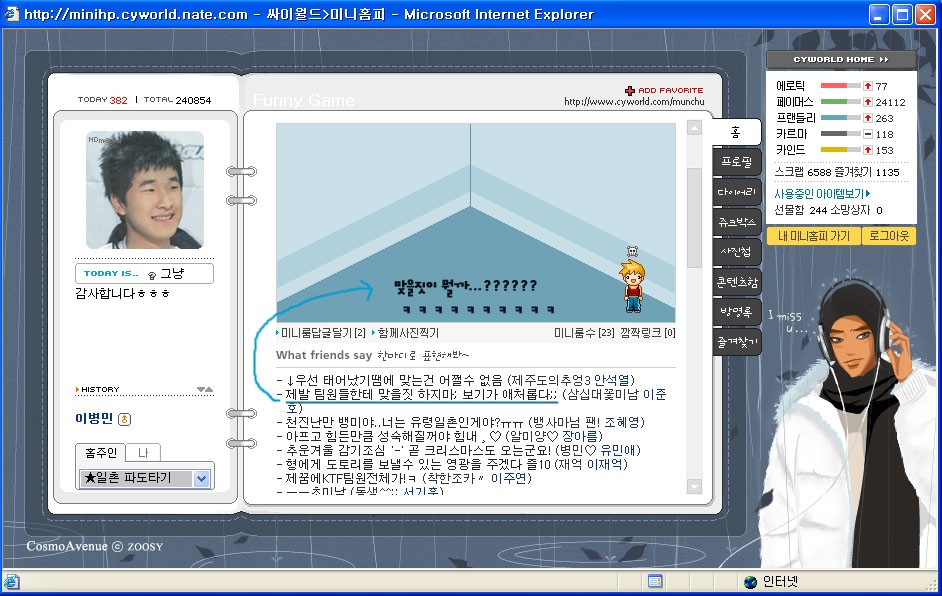Switch to the 다이어리 tab
Screen dimensions: 942x596
(737, 192)
